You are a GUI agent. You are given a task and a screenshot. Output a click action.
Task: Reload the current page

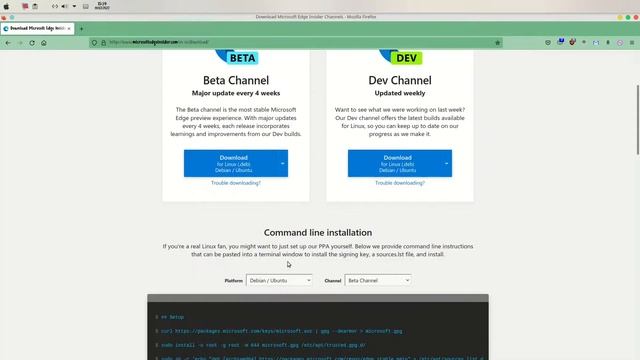(x=32, y=42)
